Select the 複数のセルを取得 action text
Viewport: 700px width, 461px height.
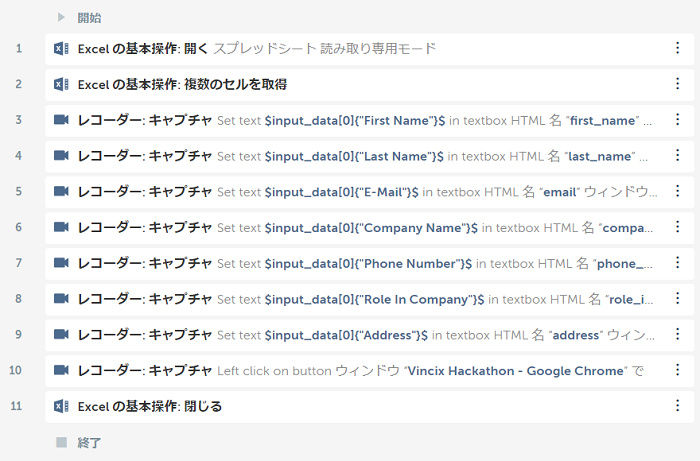(182, 84)
